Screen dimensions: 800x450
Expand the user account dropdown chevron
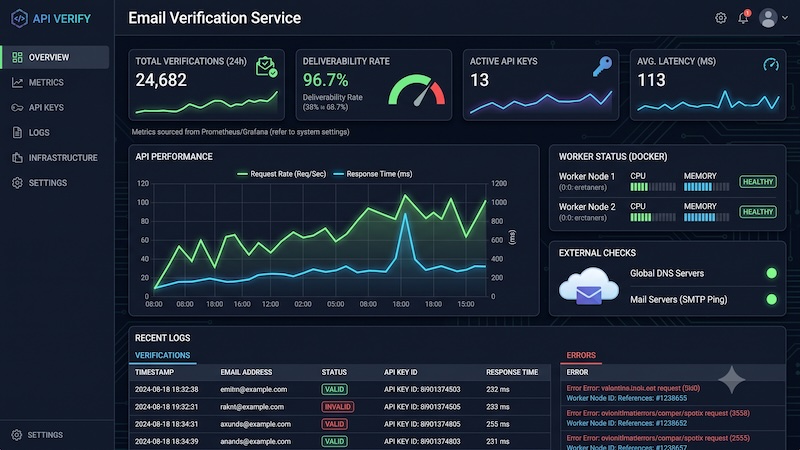pos(785,18)
